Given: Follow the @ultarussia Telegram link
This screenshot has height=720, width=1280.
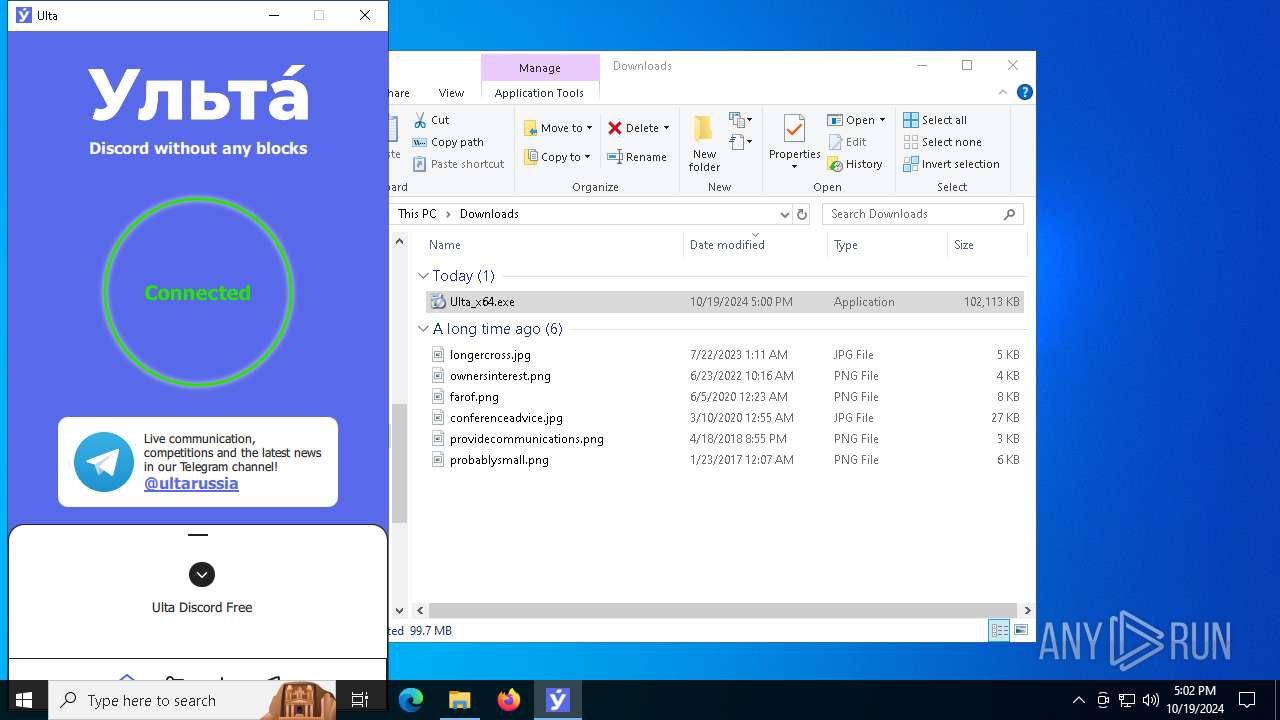Looking at the screenshot, I should pos(191,484).
